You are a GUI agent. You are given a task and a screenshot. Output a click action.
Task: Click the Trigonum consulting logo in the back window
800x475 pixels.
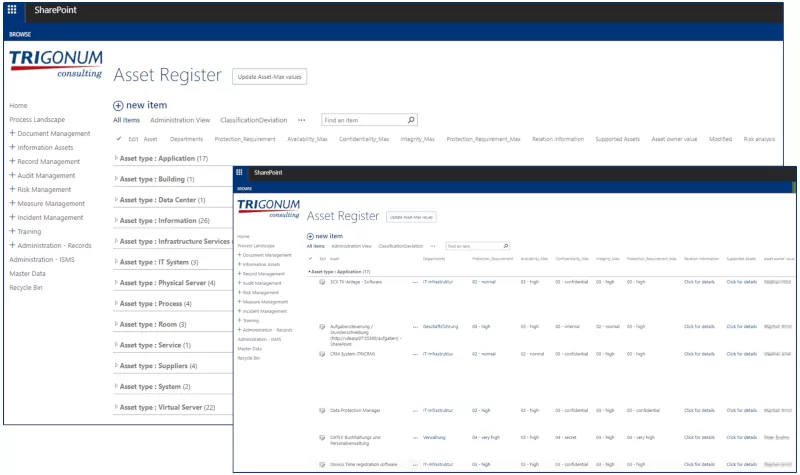(56, 64)
